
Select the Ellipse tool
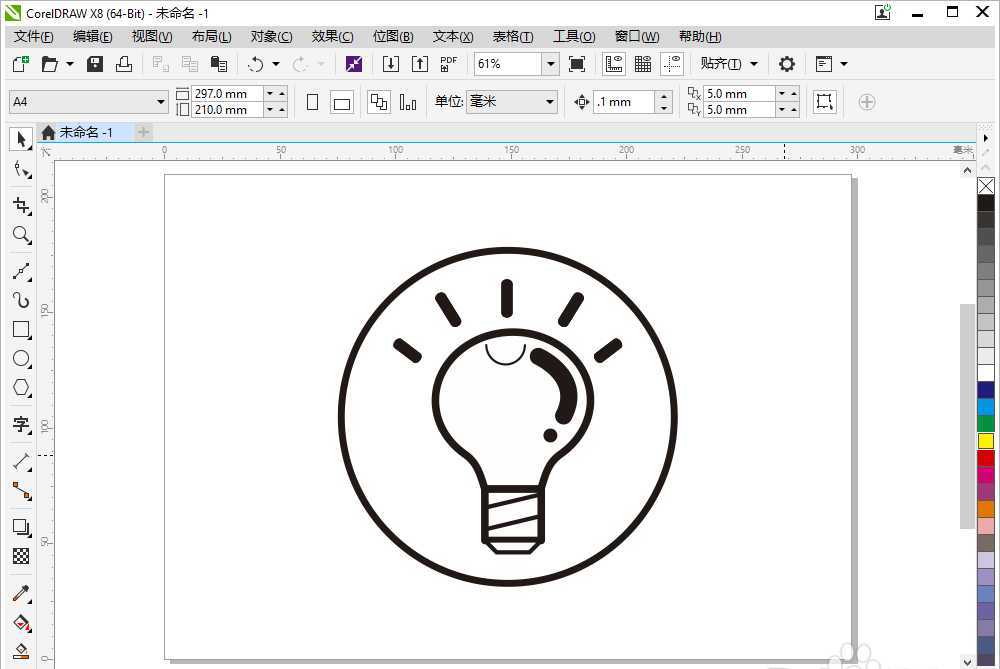(x=22, y=359)
